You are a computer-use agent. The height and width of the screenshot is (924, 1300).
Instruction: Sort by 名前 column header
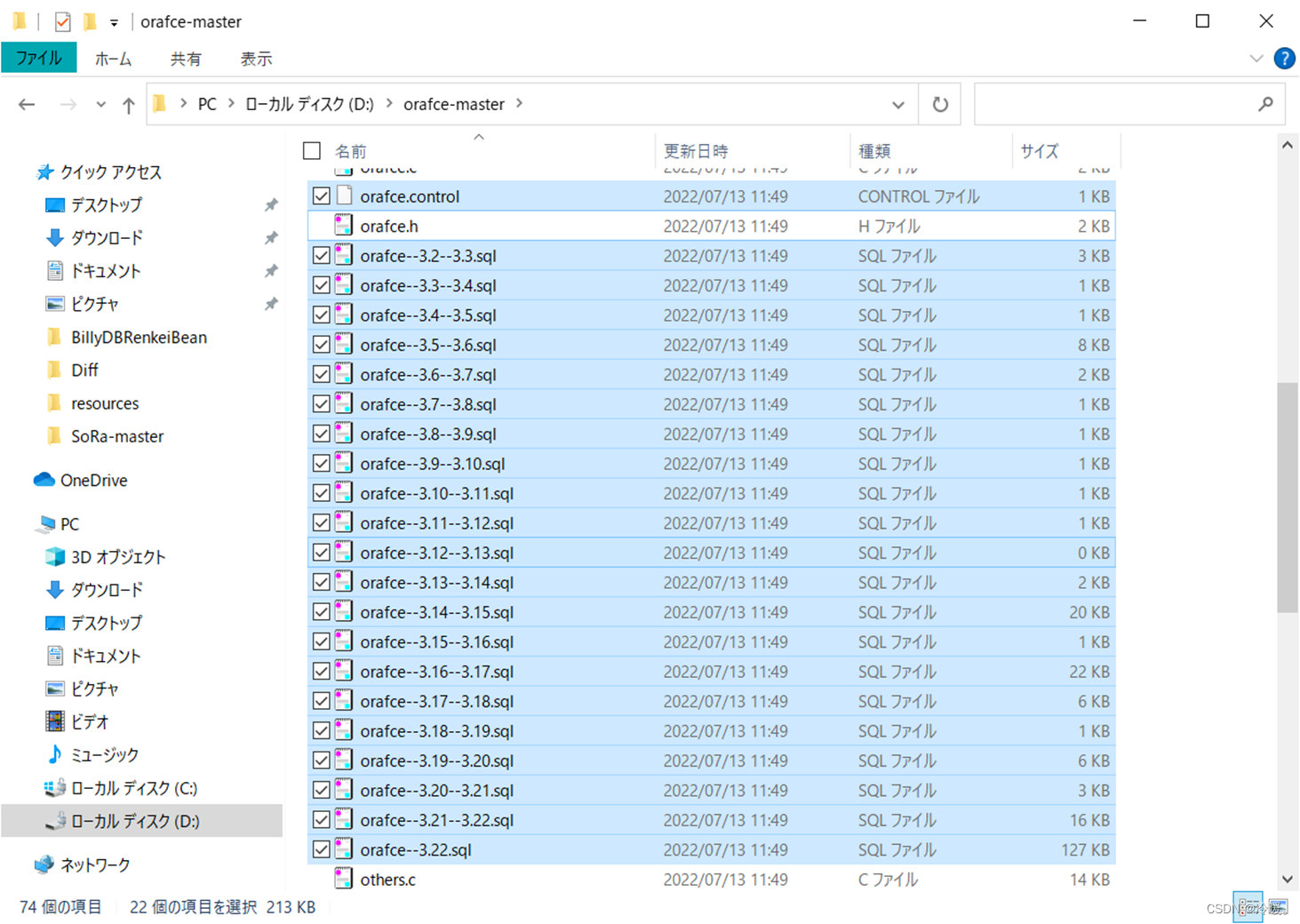click(351, 151)
